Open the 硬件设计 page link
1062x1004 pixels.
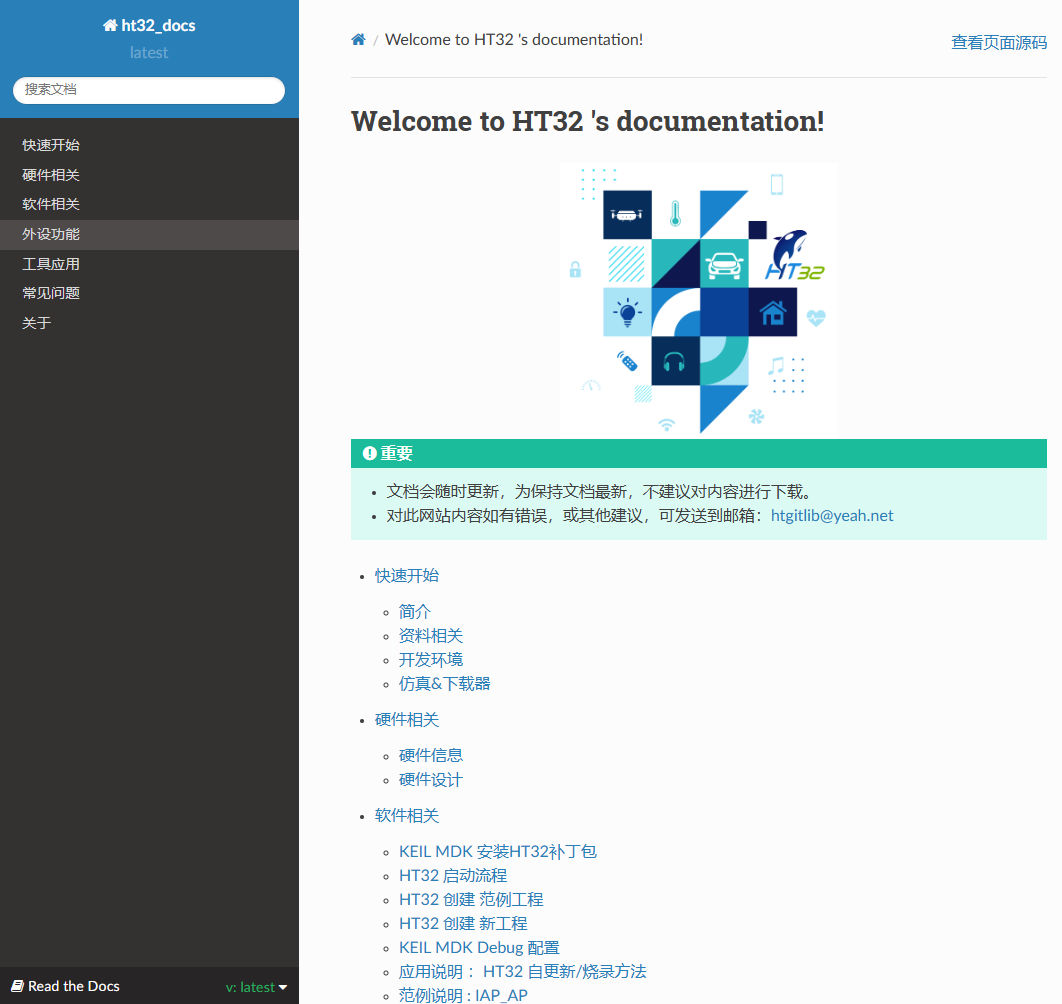pos(431,780)
